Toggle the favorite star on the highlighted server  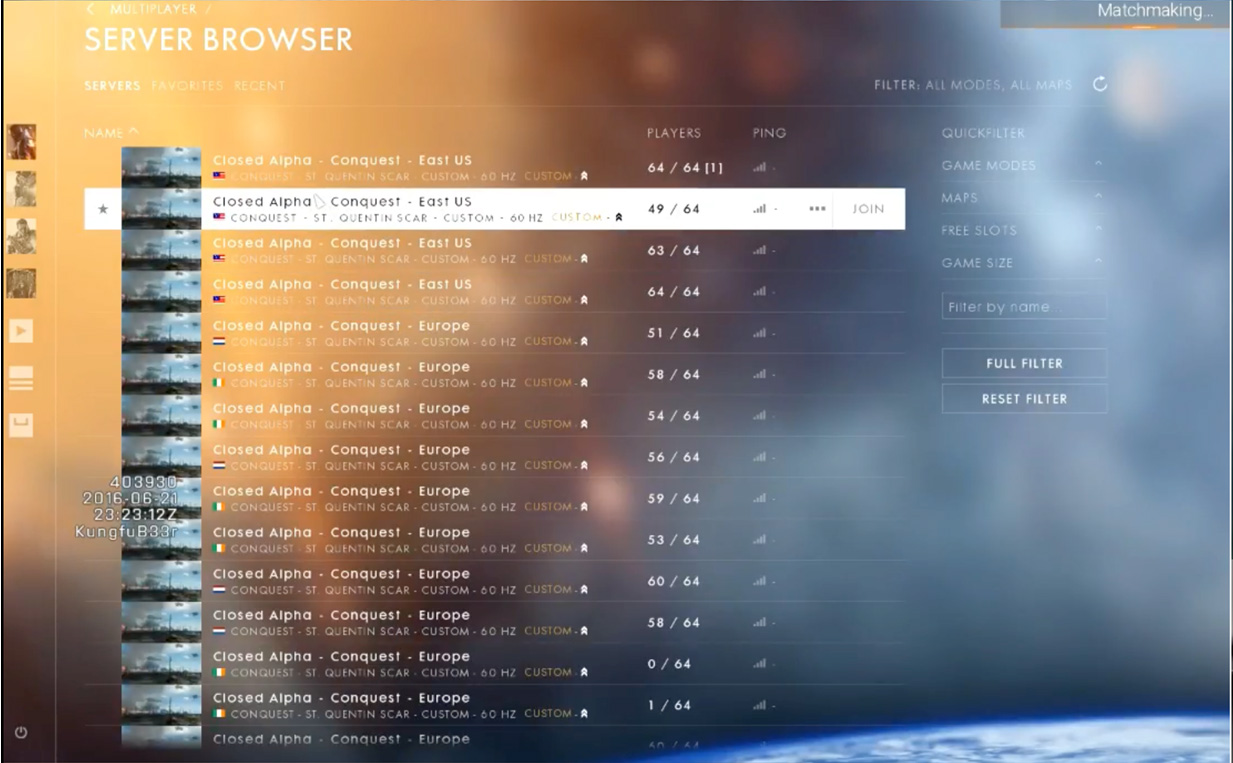[102, 209]
